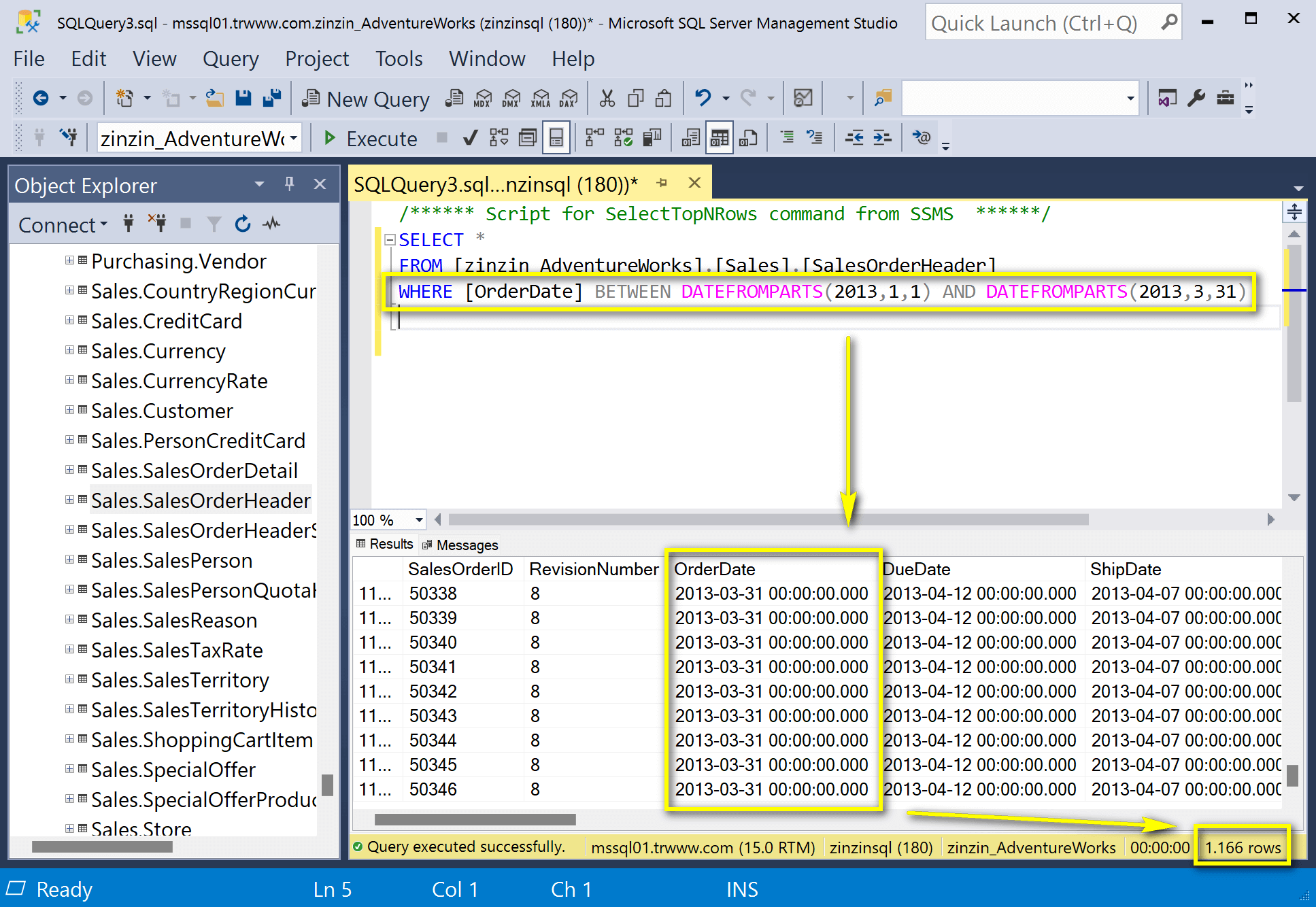Click the New Query button
Viewport: 1316px width, 907px height.
tap(366, 99)
